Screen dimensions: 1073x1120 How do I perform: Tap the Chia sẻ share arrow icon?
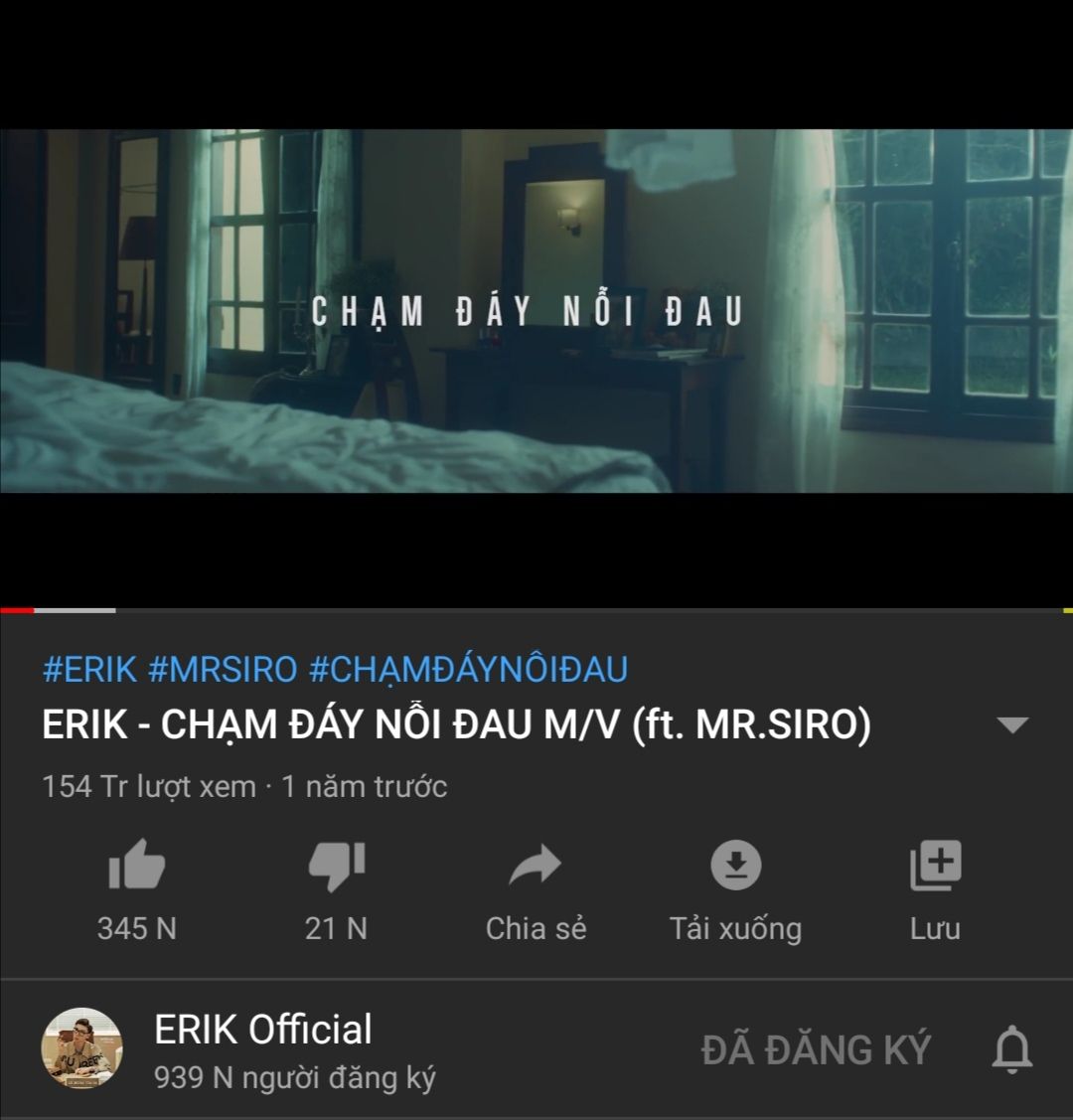point(536,865)
